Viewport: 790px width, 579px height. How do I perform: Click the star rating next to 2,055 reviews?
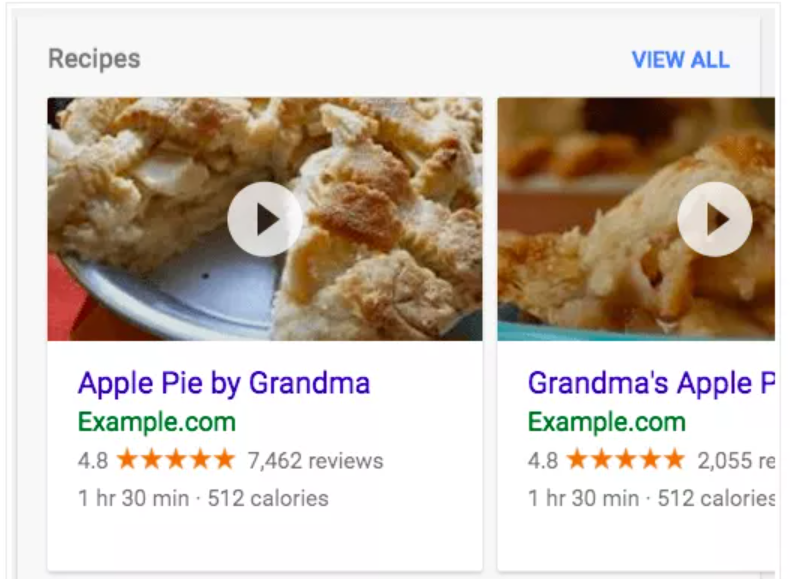626,460
